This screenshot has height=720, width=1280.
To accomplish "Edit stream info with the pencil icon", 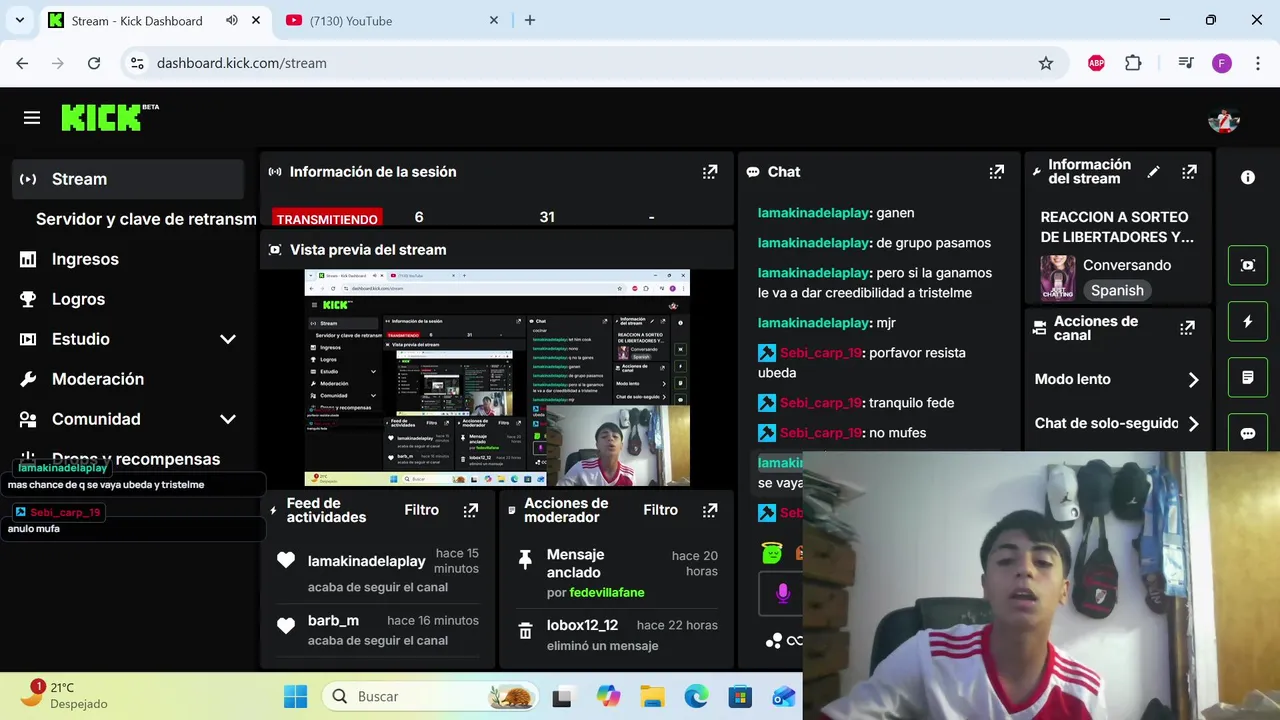I will point(1153,172).
